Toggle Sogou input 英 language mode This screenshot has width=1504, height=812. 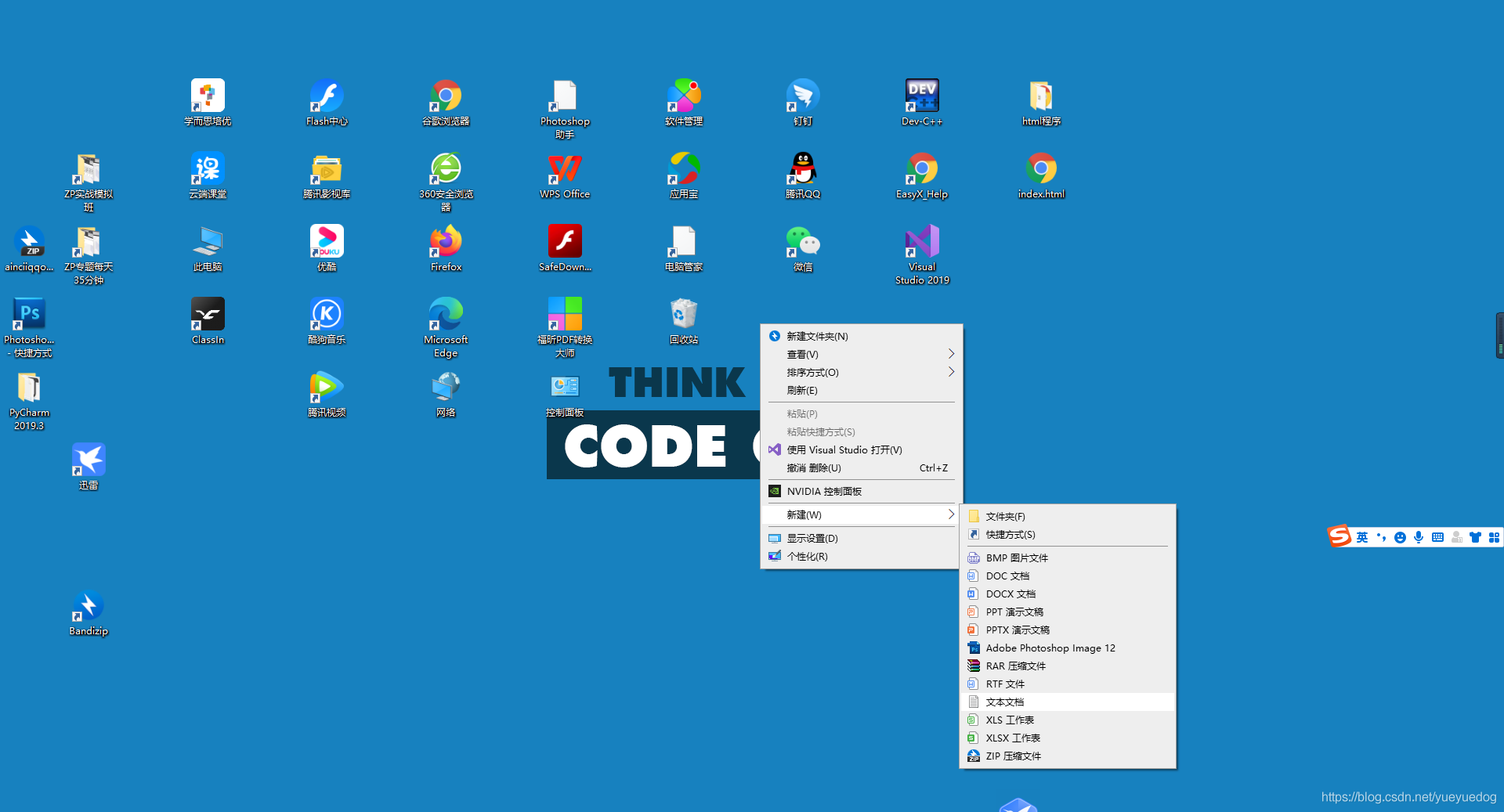(1362, 537)
